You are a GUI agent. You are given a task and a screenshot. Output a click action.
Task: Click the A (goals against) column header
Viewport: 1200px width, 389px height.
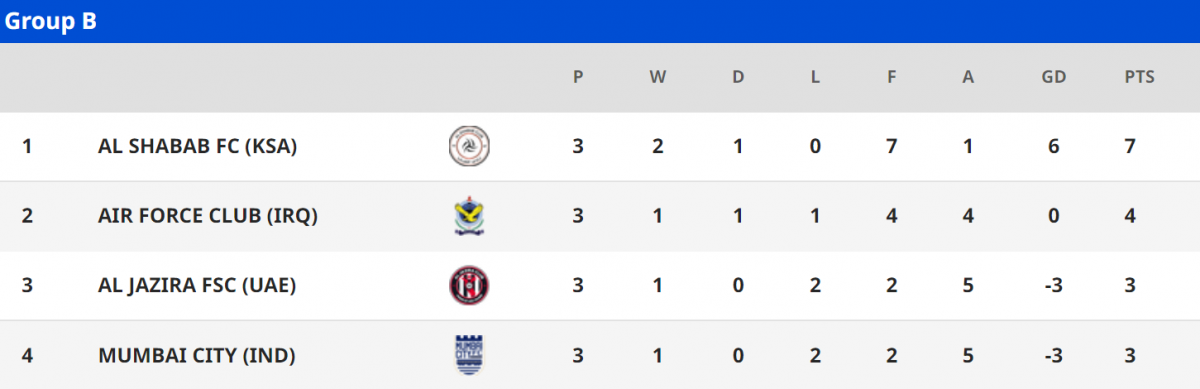pyautogui.click(x=968, y=77)
